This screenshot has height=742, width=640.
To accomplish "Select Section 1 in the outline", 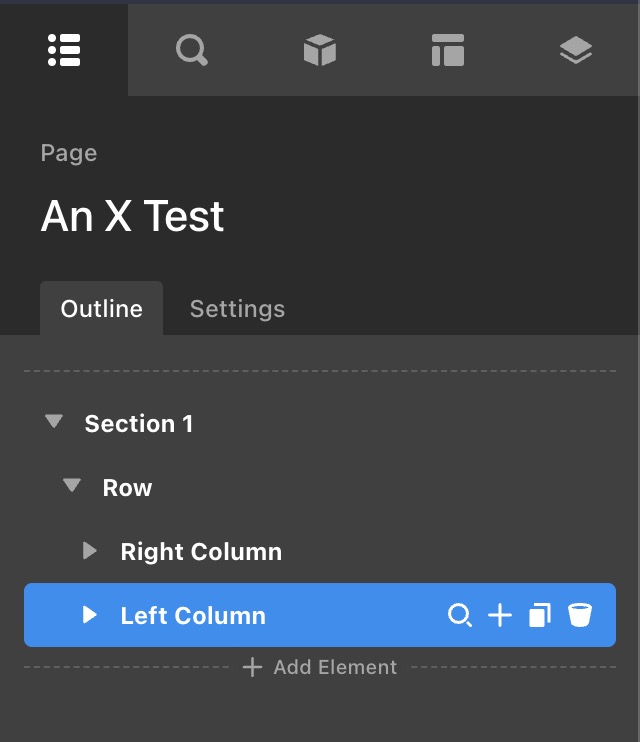I will coord(139,424).
